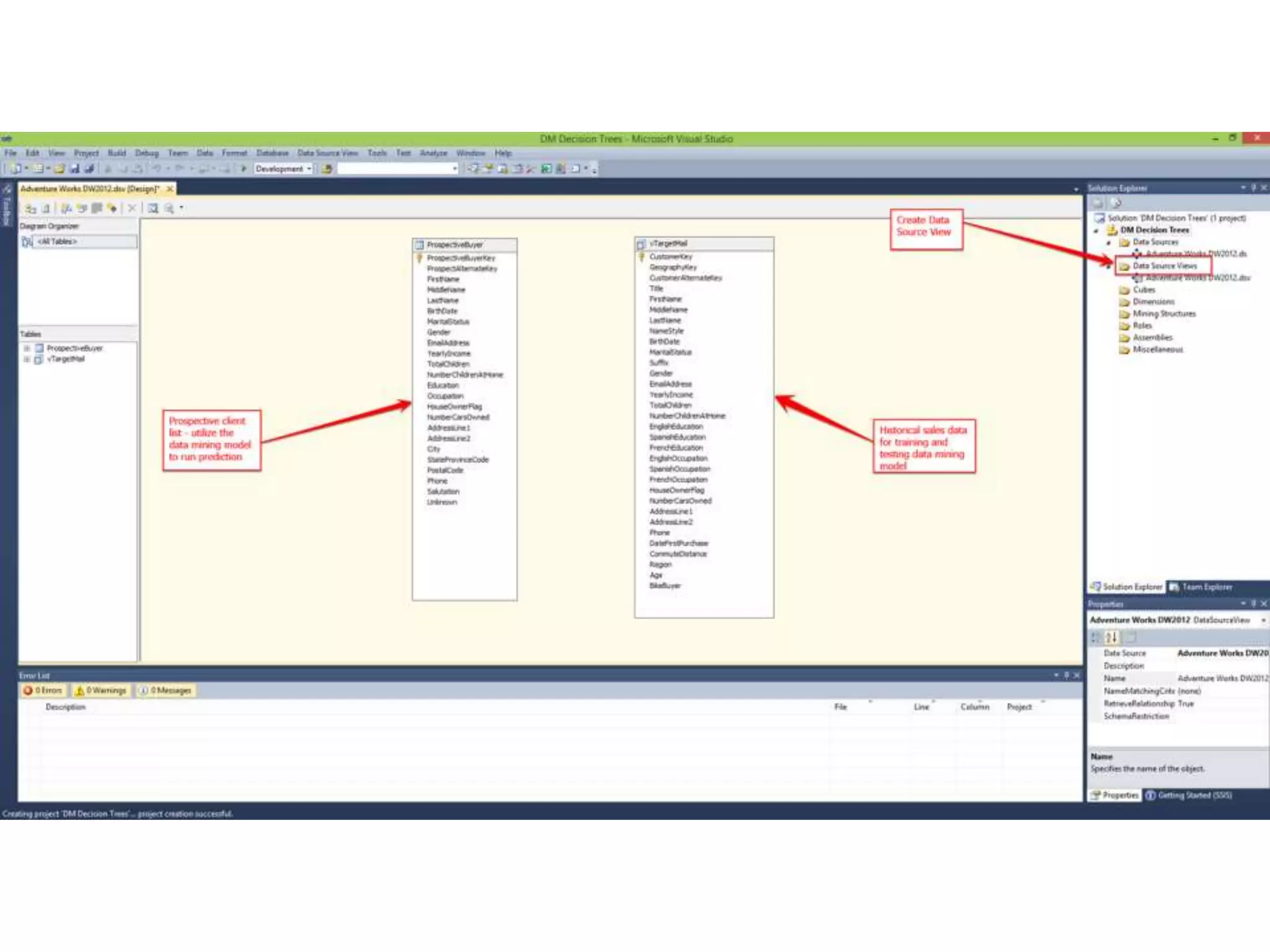This screenshot has height=952, width=1270.
Task: Click the Show All Files icon in Solution Explorer
Action: tap(1116, 203)
